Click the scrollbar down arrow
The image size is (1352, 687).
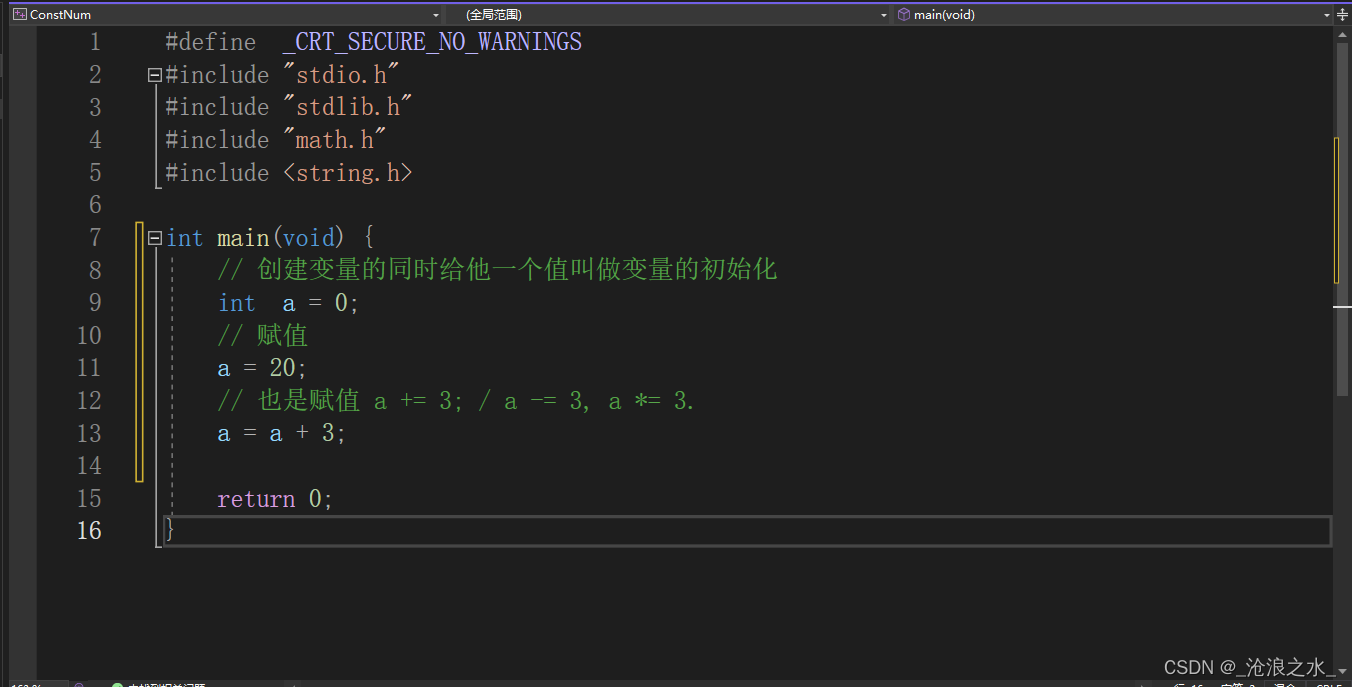coord(1342,670)
